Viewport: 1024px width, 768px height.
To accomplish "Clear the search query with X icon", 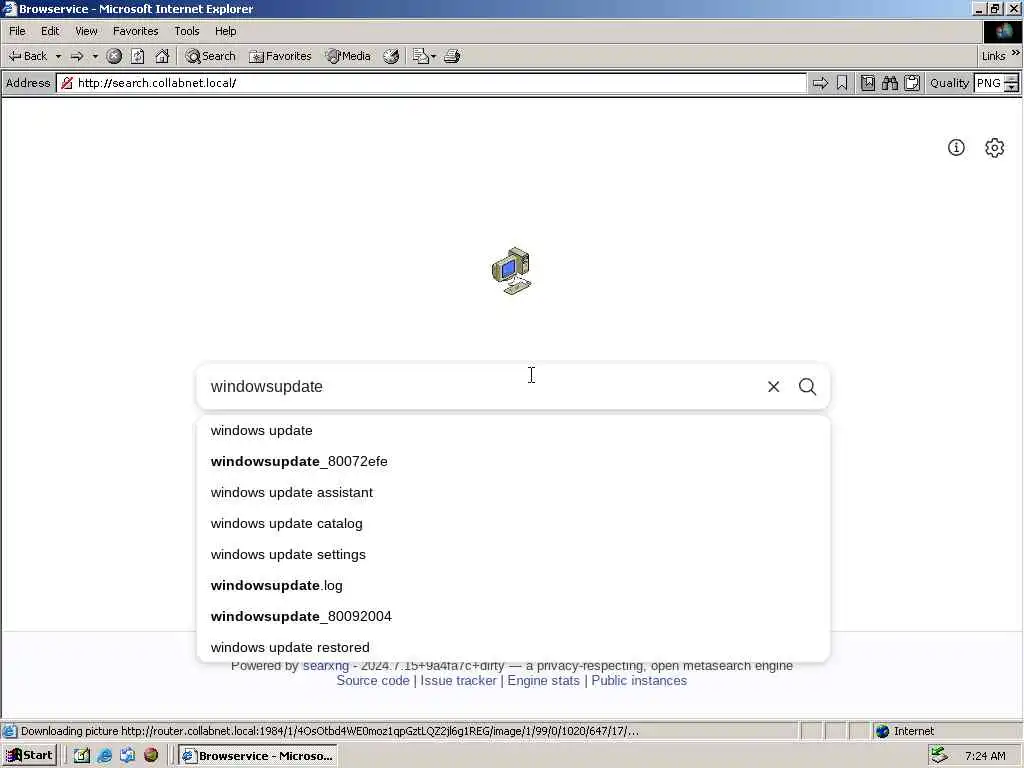I will click(x=773, y=387).
